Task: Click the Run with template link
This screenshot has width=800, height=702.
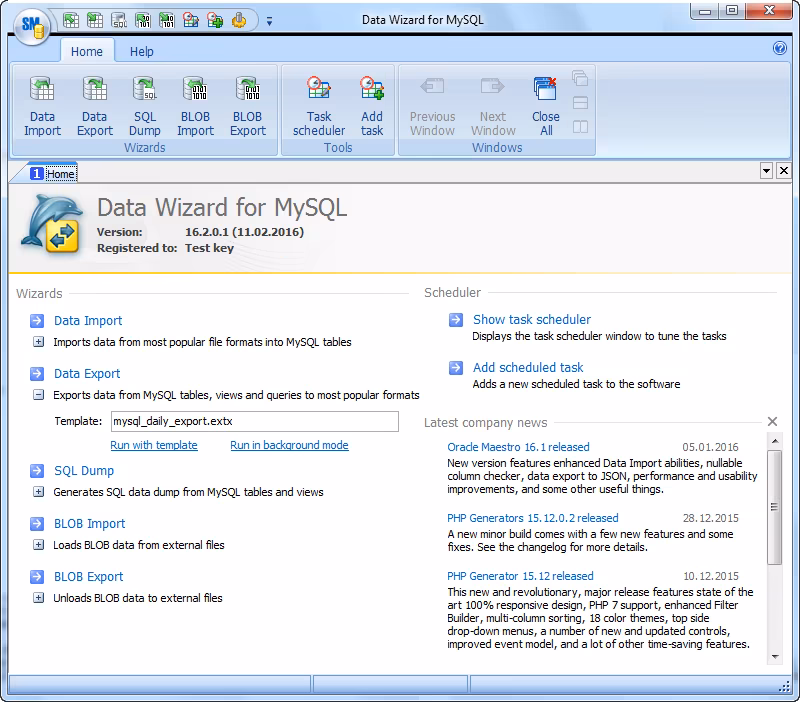Action: click(x=154, y=445)
